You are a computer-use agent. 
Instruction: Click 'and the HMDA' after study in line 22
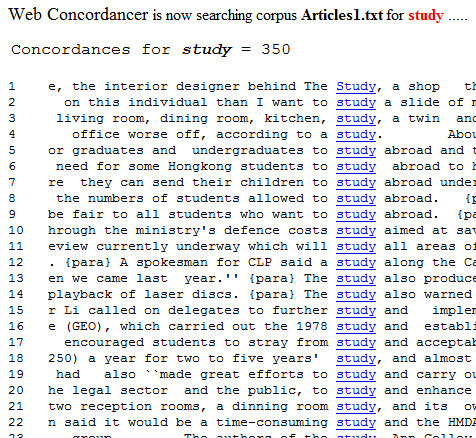(x=430, y=422)
